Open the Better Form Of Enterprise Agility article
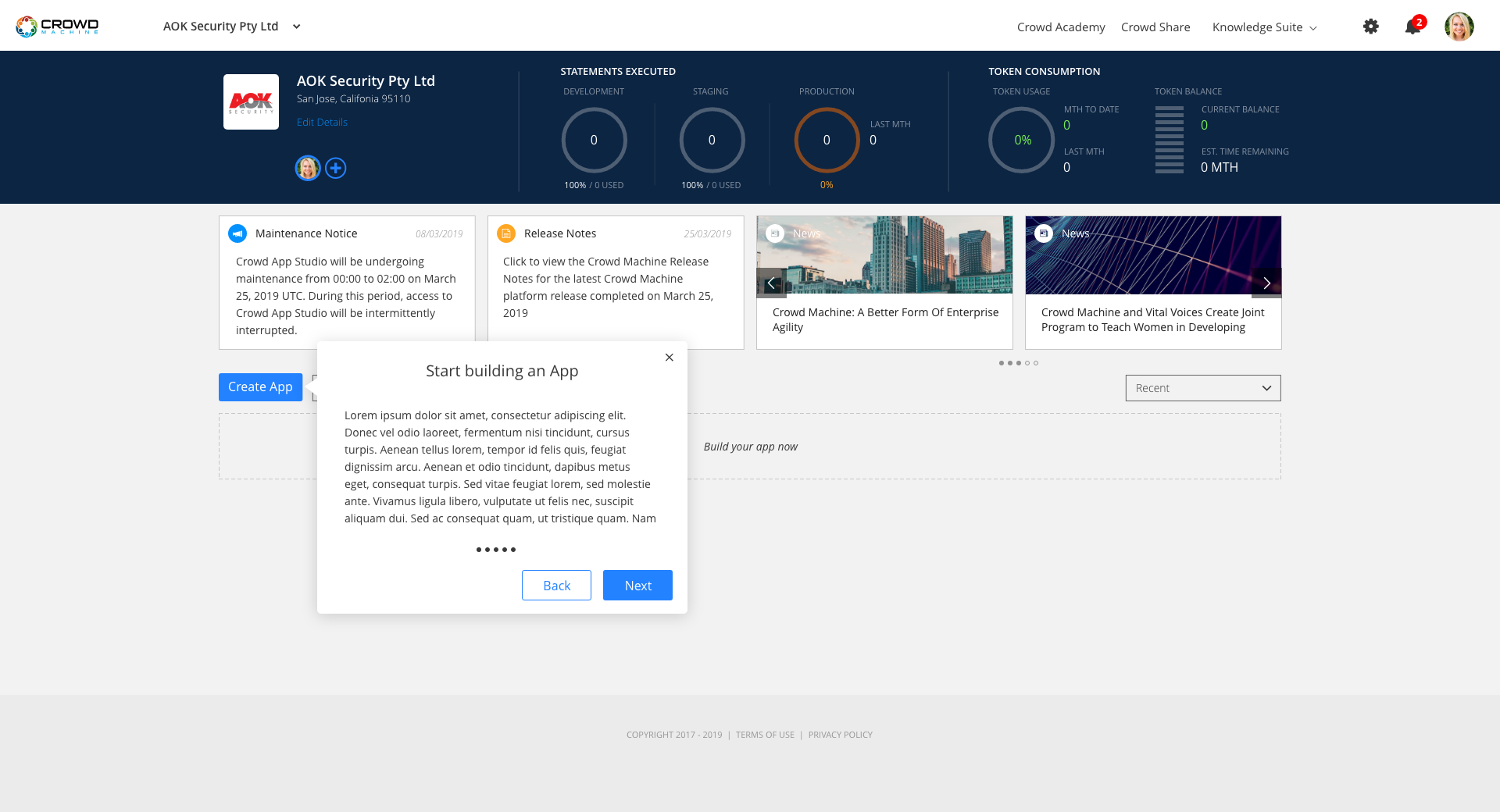 click(885, 319)
